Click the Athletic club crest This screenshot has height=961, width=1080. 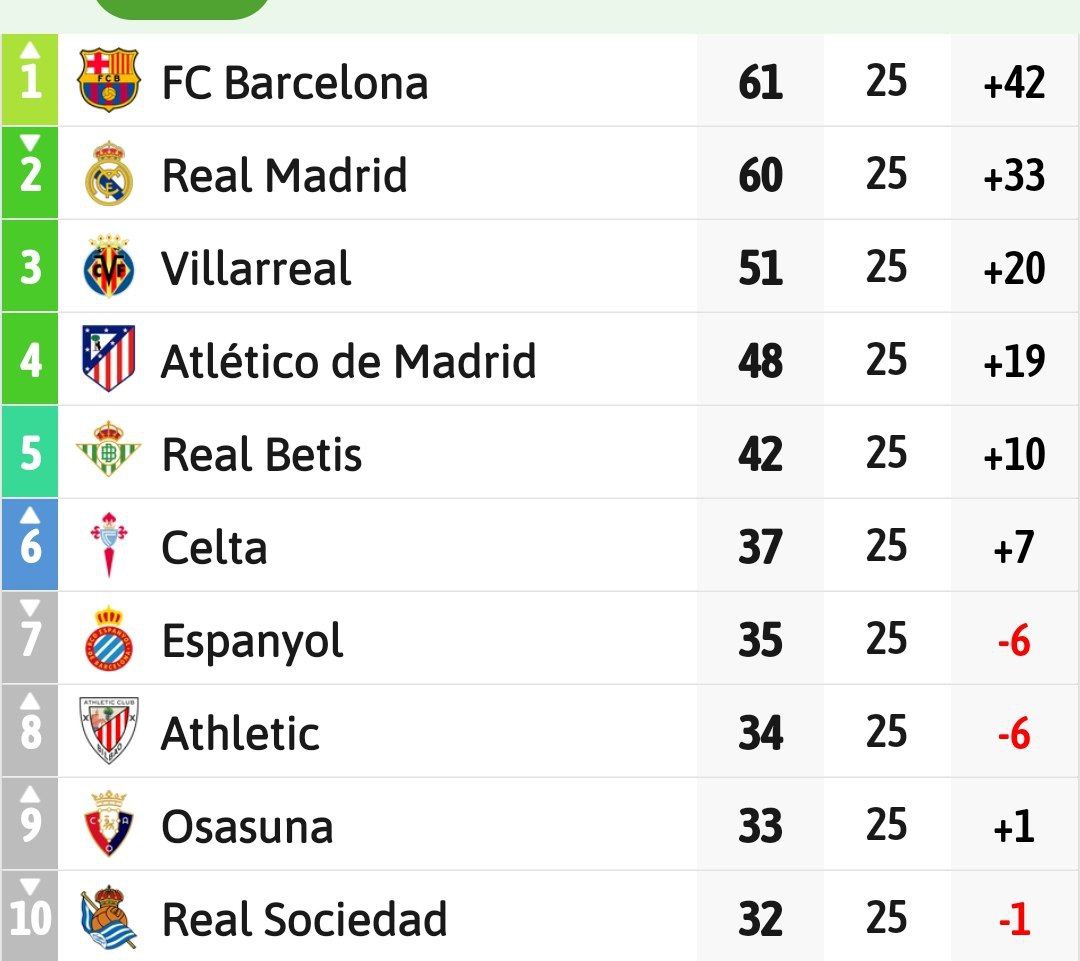pyautogui.click(x=109, y=732)
